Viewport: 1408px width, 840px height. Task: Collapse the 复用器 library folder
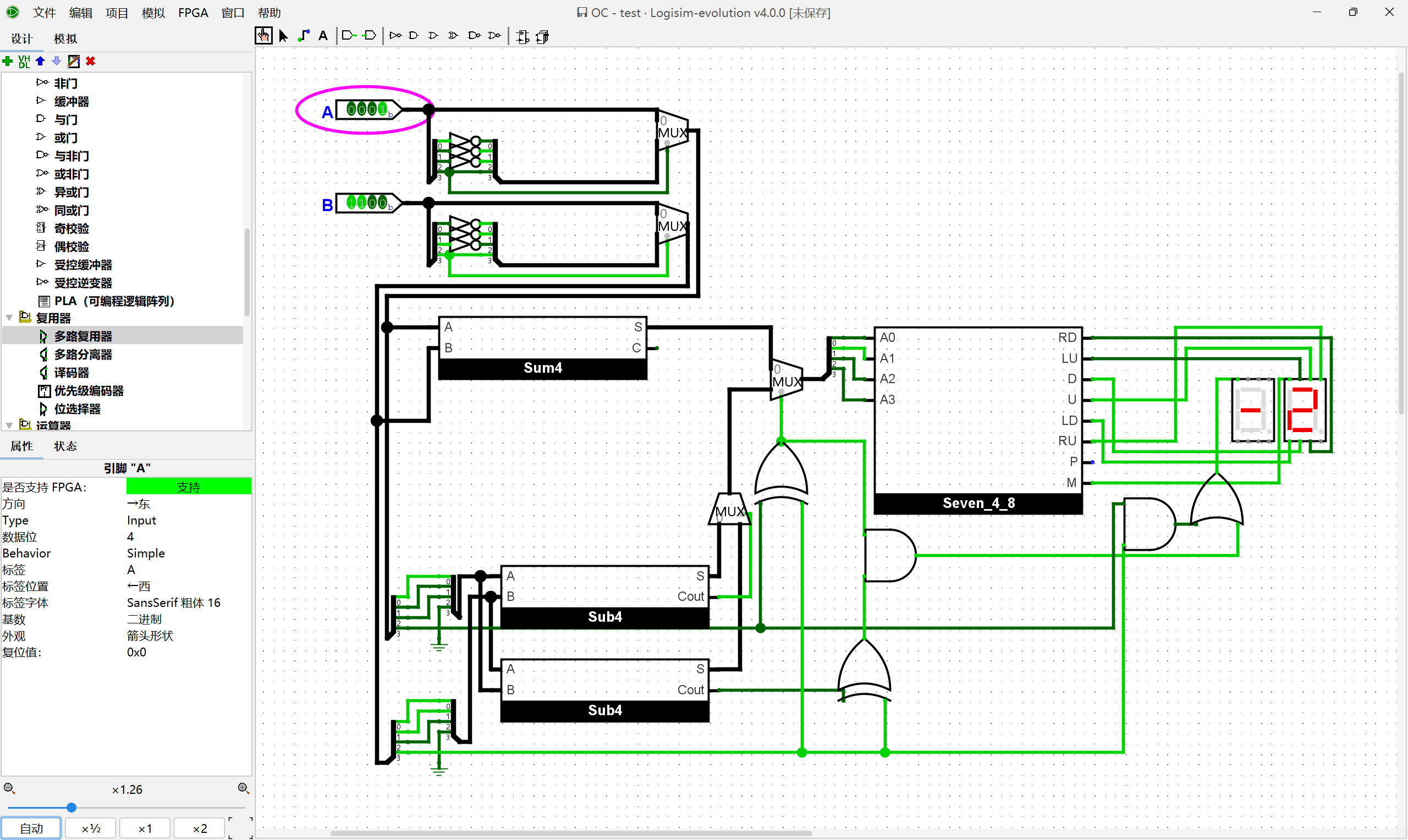click(x=9, y=318)
